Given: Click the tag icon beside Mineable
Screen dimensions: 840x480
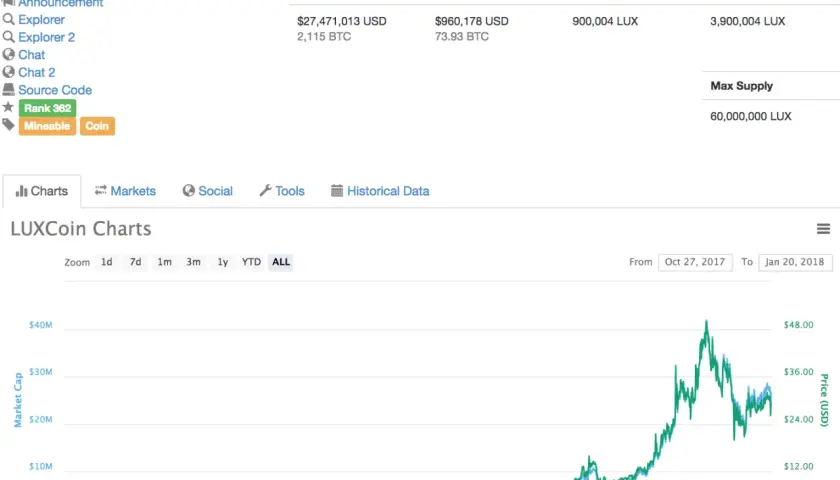Looking at the screenshot, I should [8, 125].
